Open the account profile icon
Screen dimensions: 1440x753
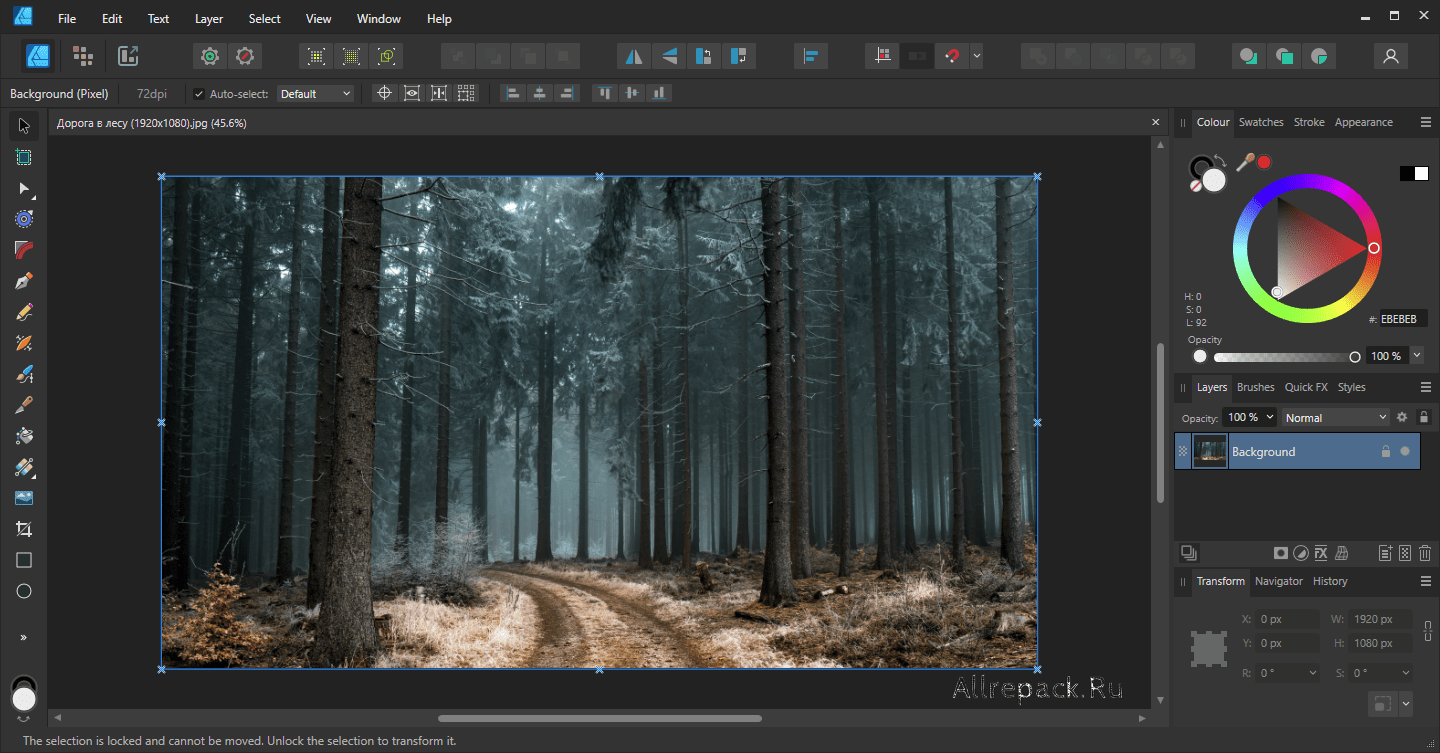tap(1391, 56)
